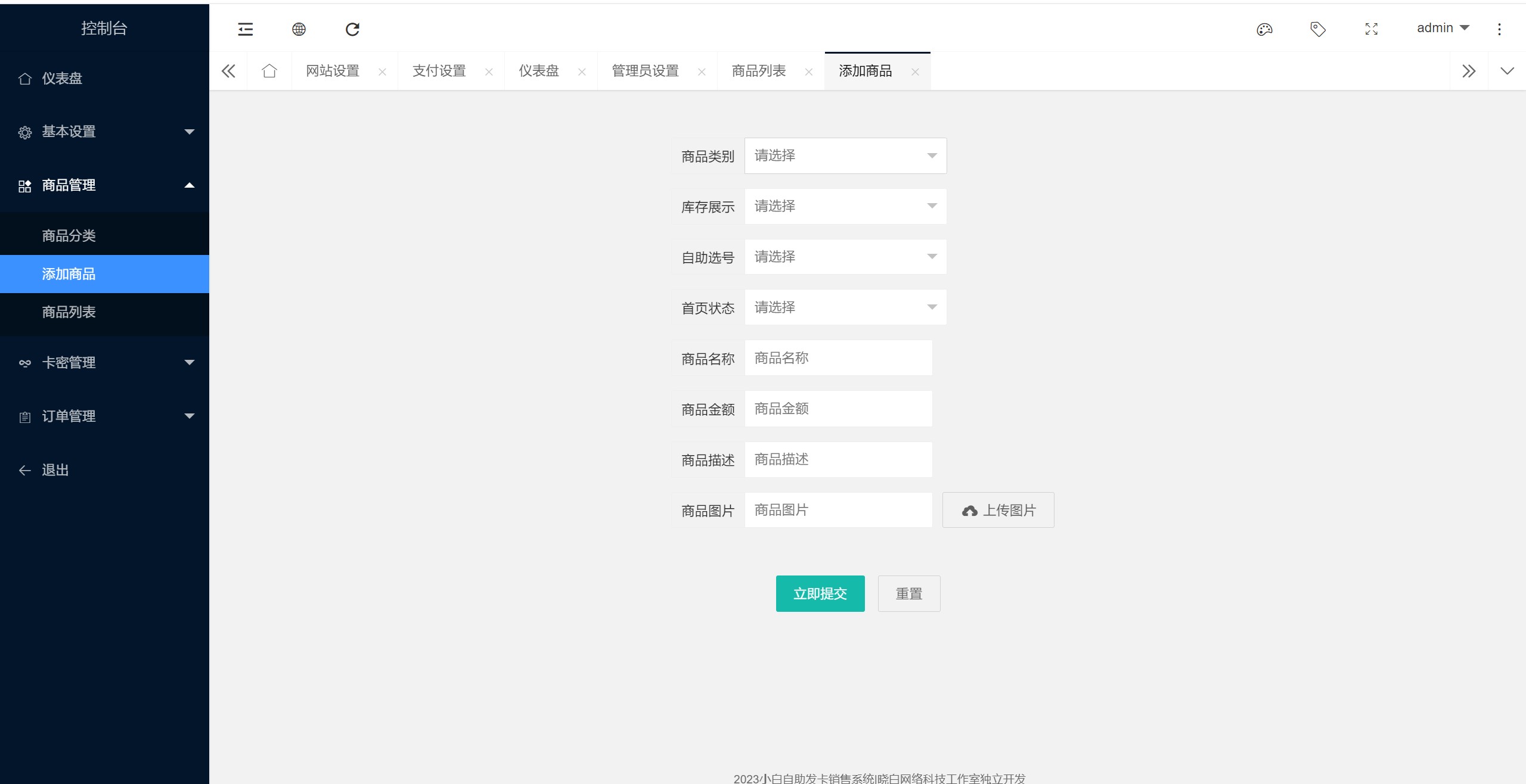Open the vertical three-dots more menu

(1499, 29)
